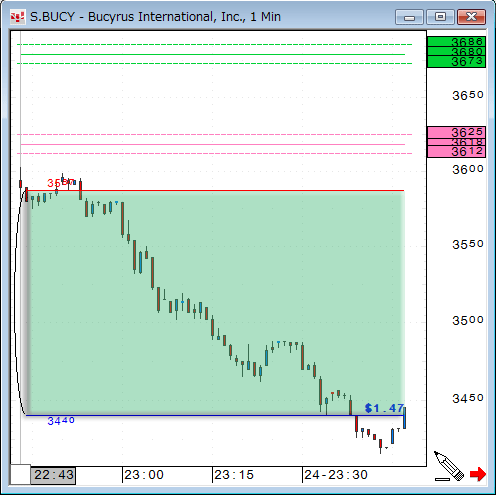Close the S.BUCY chart window
The image size is (496, 495).
tap(471, 17)
